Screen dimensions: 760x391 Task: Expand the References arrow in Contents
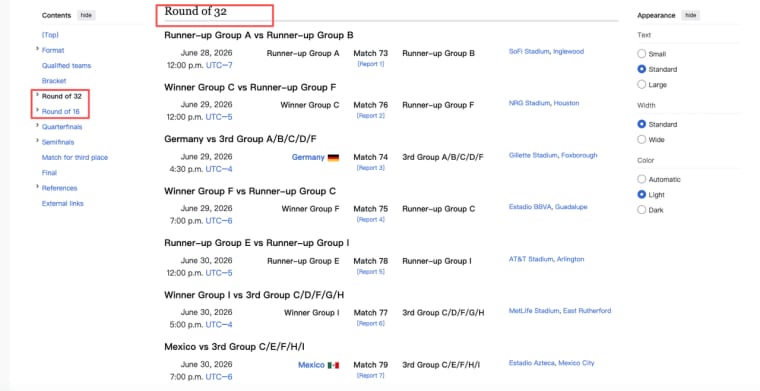[x=37, y=187]
